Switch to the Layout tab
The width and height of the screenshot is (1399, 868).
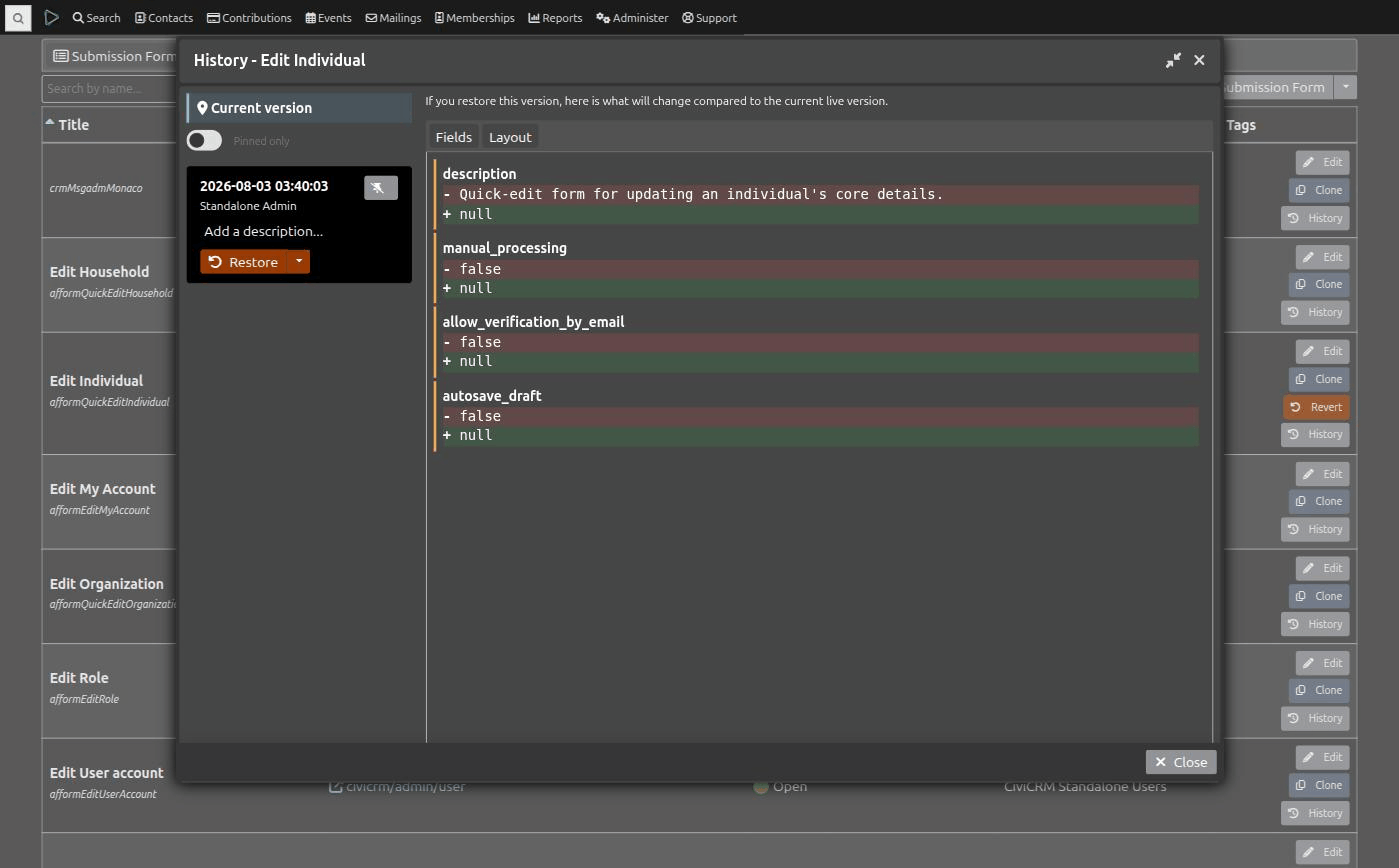(x=510, y=137)
